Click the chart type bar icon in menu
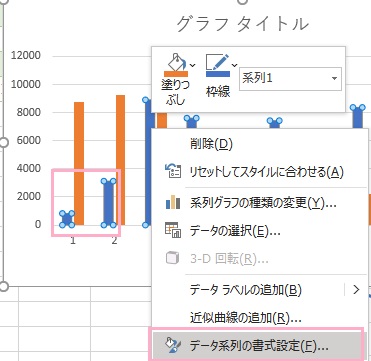 [x=173, y=202]
